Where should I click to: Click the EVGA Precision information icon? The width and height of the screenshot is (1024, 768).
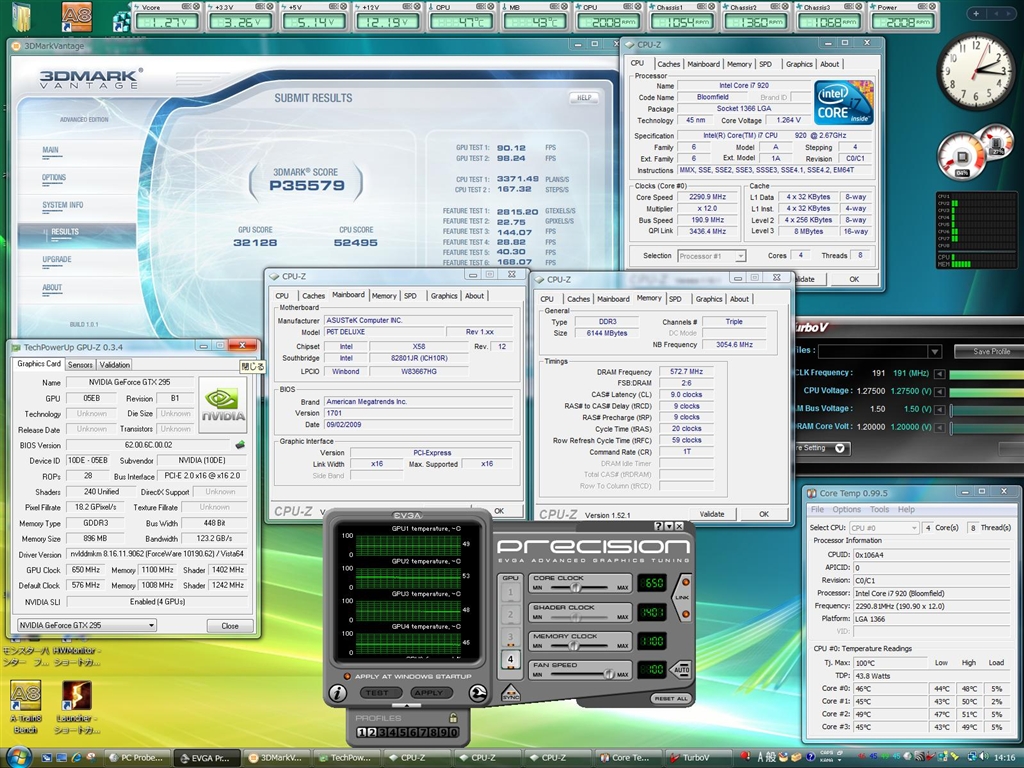(x=339, y=692)
